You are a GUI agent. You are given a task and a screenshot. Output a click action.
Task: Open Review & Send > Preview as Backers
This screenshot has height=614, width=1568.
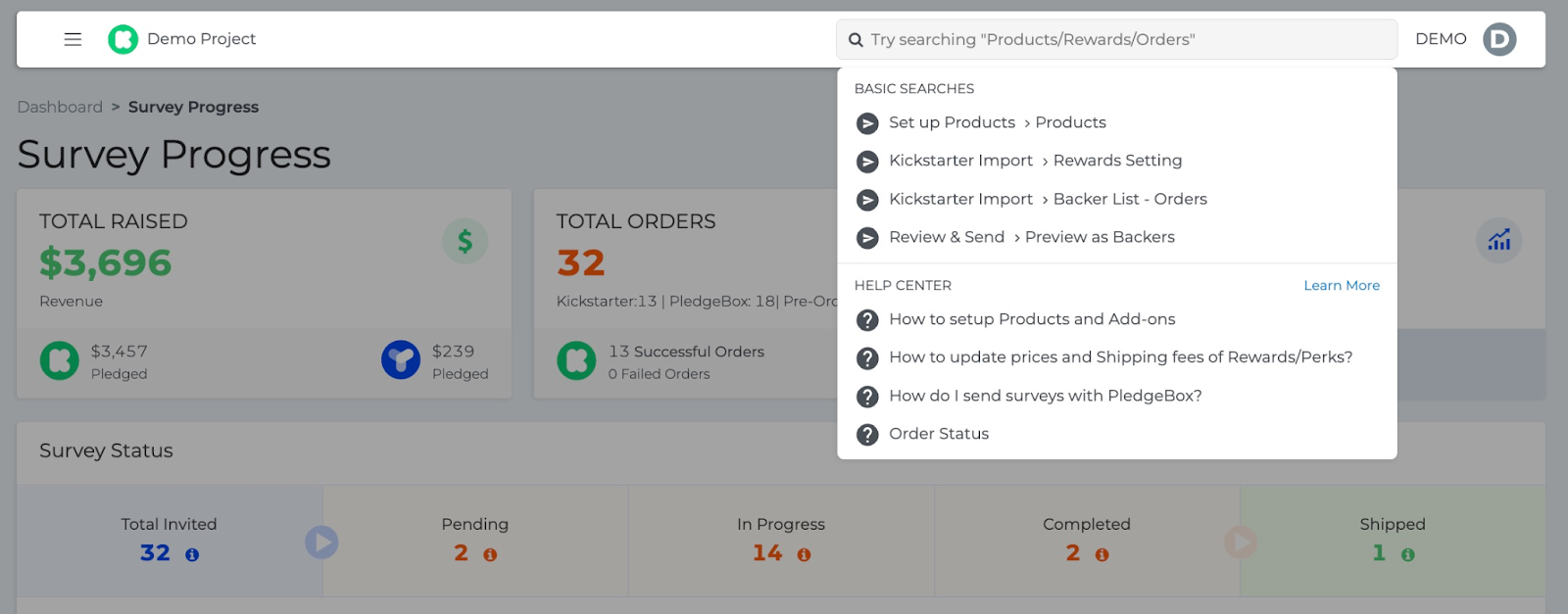[x=1031, y=237]
